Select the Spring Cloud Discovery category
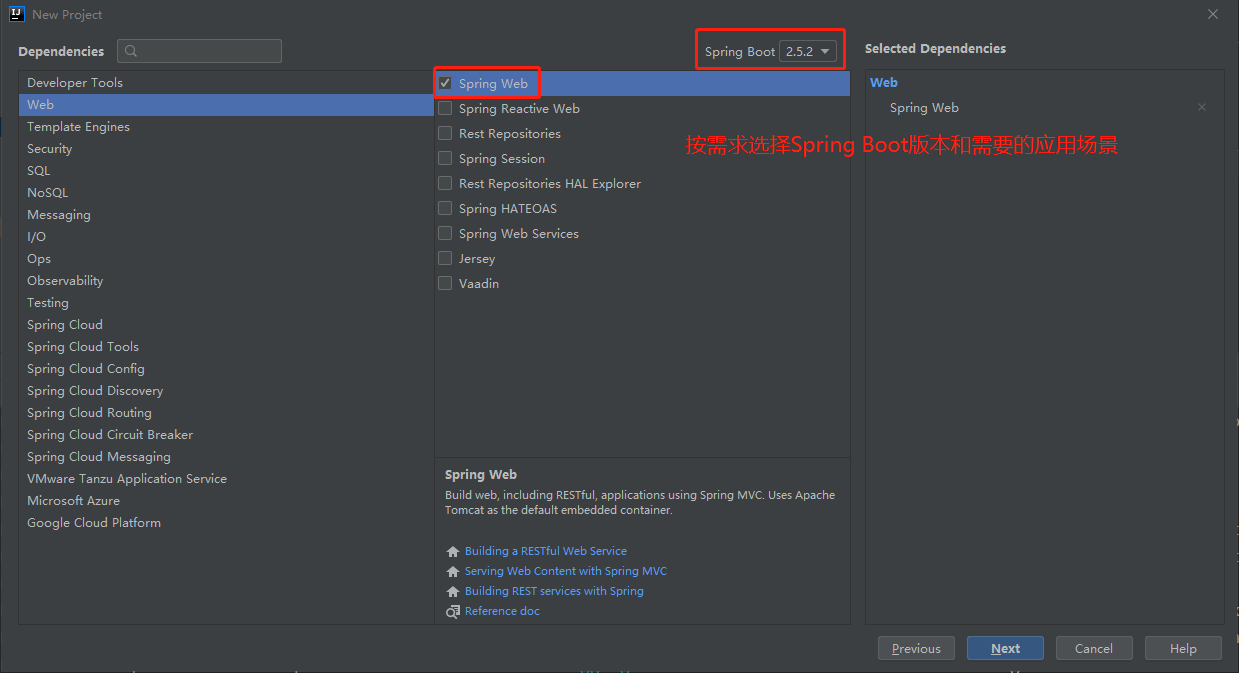 click(x=95, y=390)
